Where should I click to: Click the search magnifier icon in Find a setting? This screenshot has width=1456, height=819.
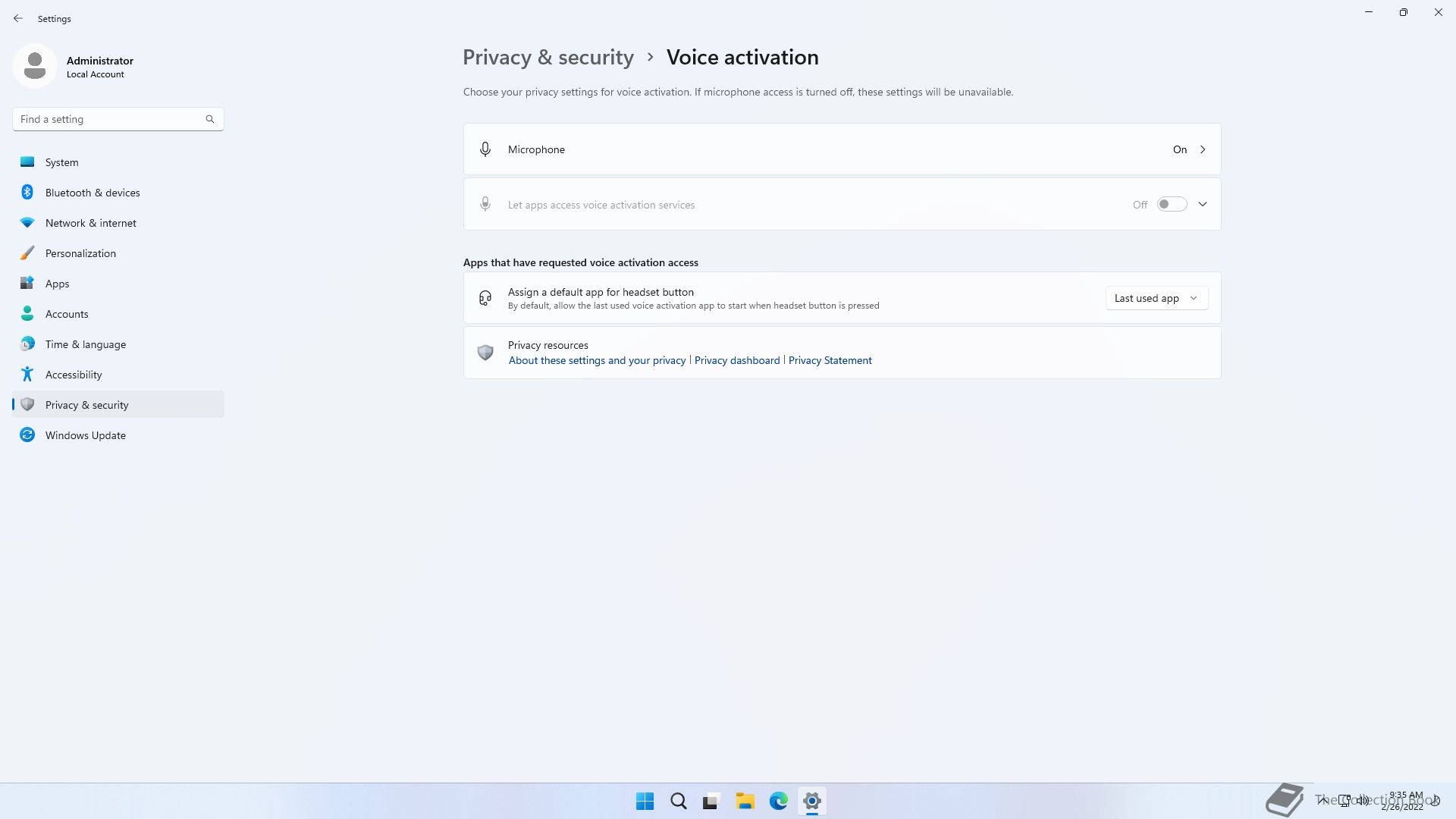tap(210, 119)
